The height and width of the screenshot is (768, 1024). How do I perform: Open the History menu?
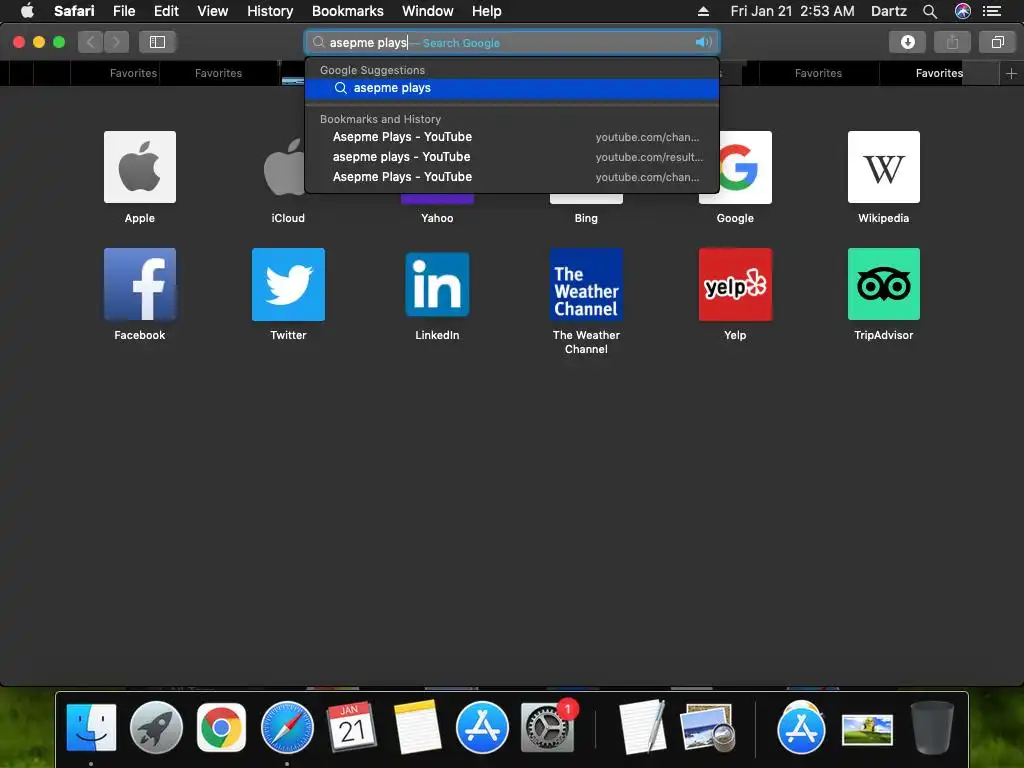point(270,11)
